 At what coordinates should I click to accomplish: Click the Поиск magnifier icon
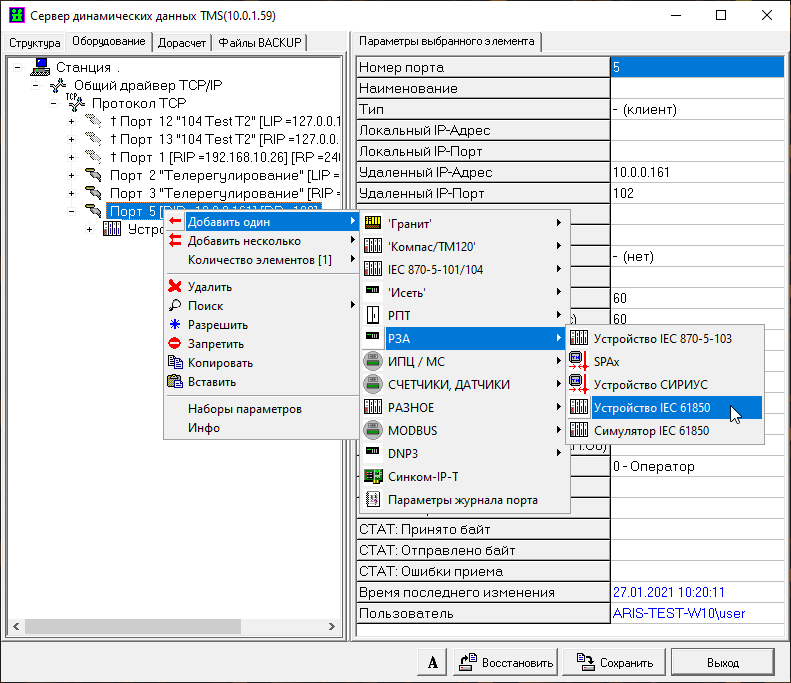[x=175, y=306]
